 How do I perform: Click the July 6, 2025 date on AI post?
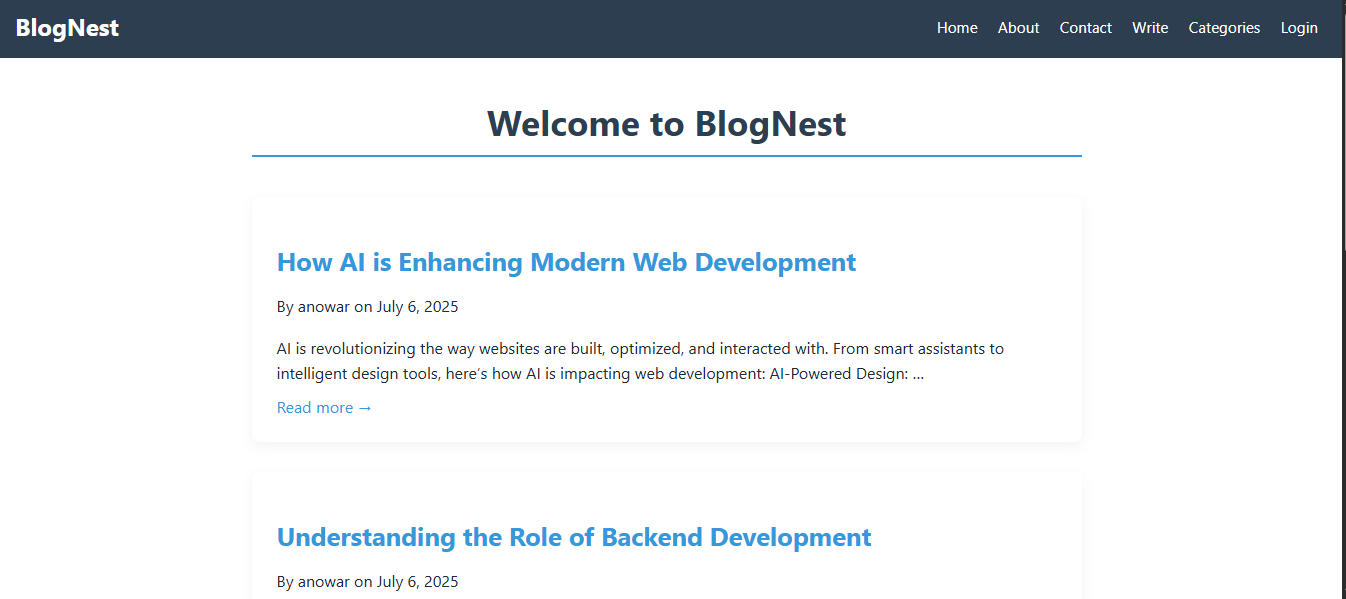(417, 307)
